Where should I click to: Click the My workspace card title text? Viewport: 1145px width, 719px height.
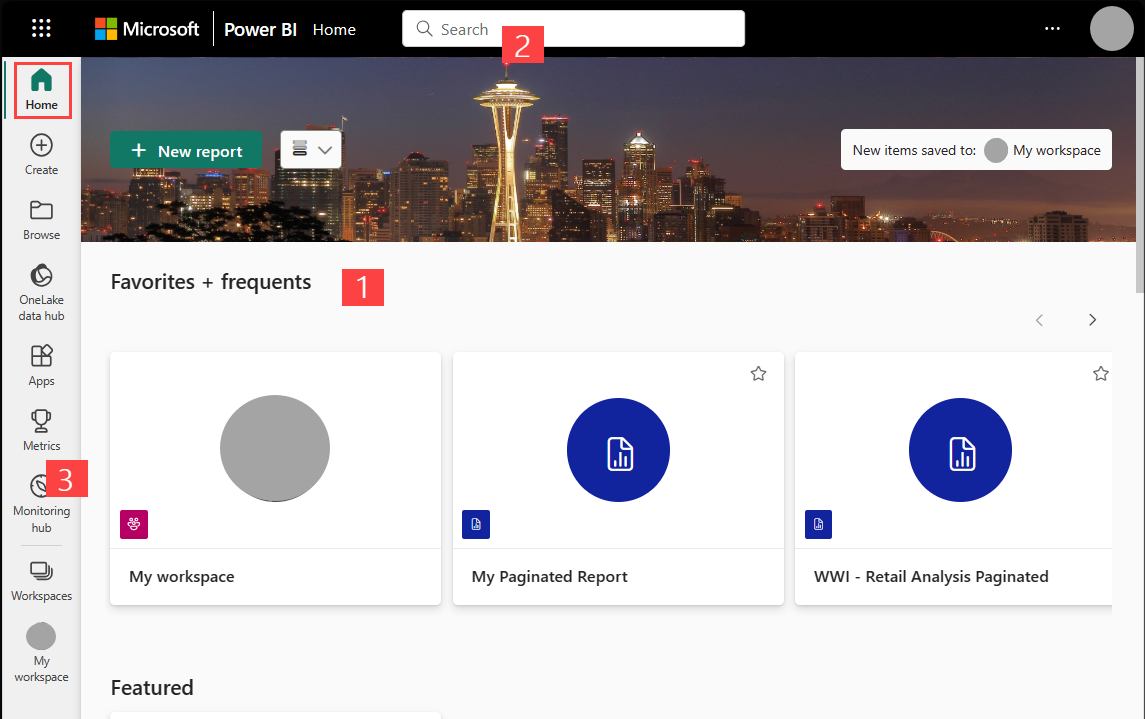click(x=182, y=577)
